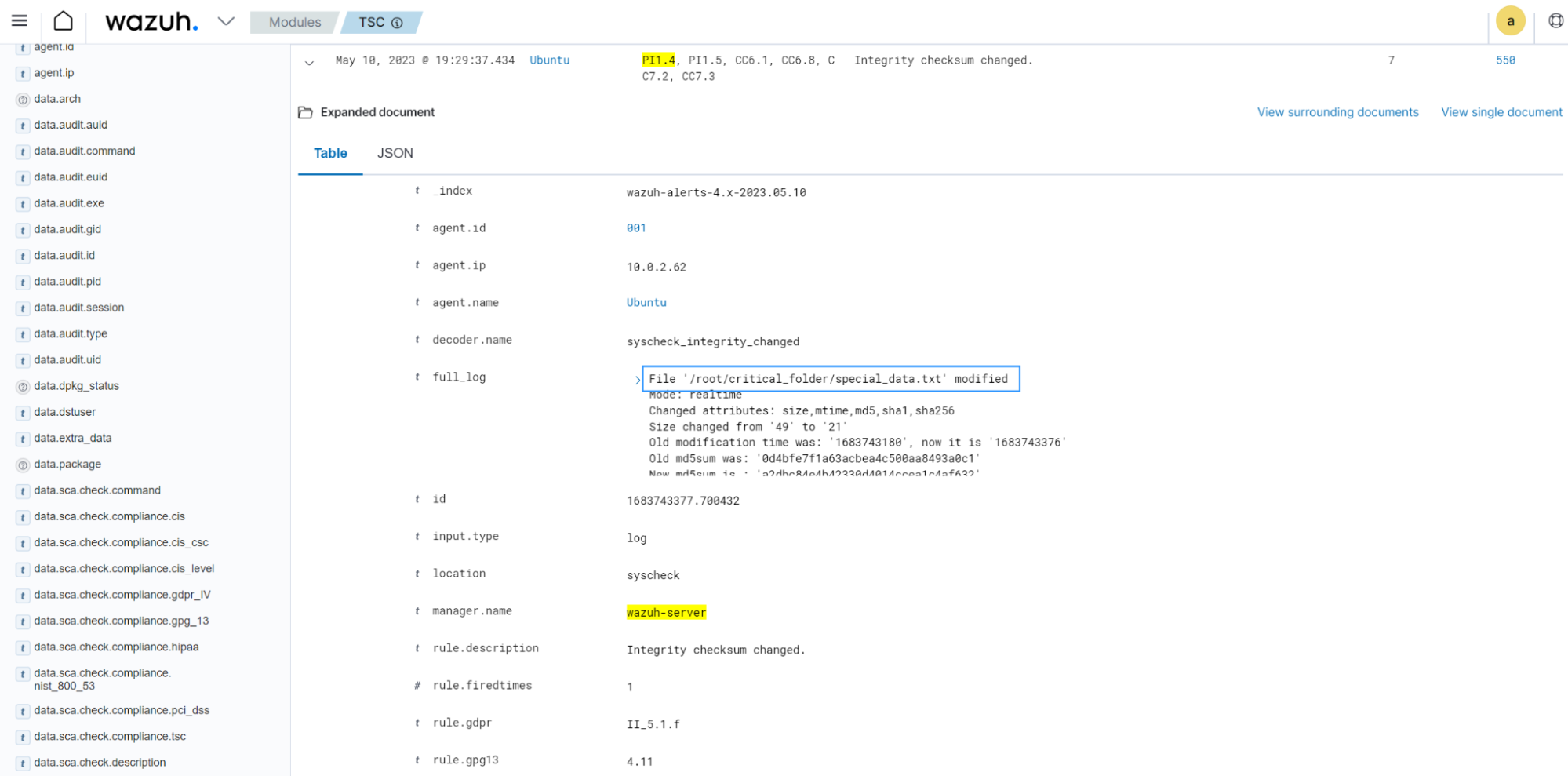Open the user avatar 'a' menu
Image resolution: width=1568 pixels, height=776 pixels.
tap(1510, 21)
